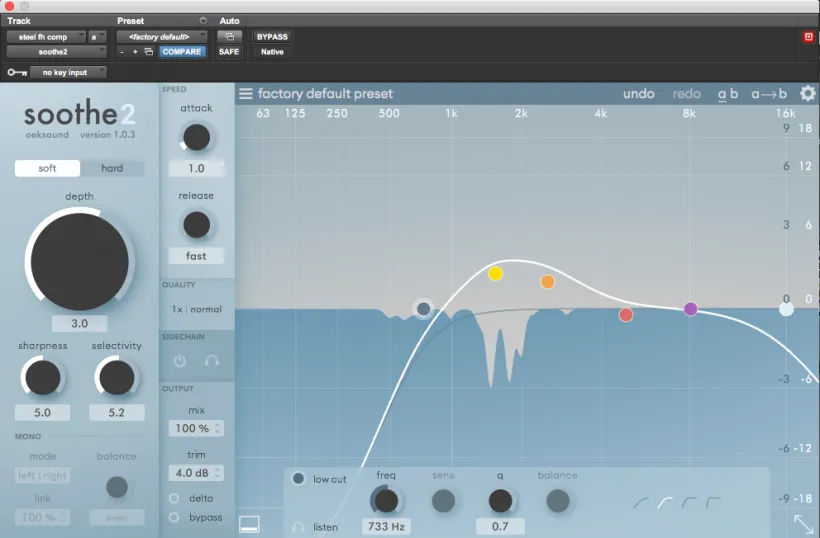Toggle the a b state switch
Viewport: 820px width, 538px height.
click(x=727, y=94)
